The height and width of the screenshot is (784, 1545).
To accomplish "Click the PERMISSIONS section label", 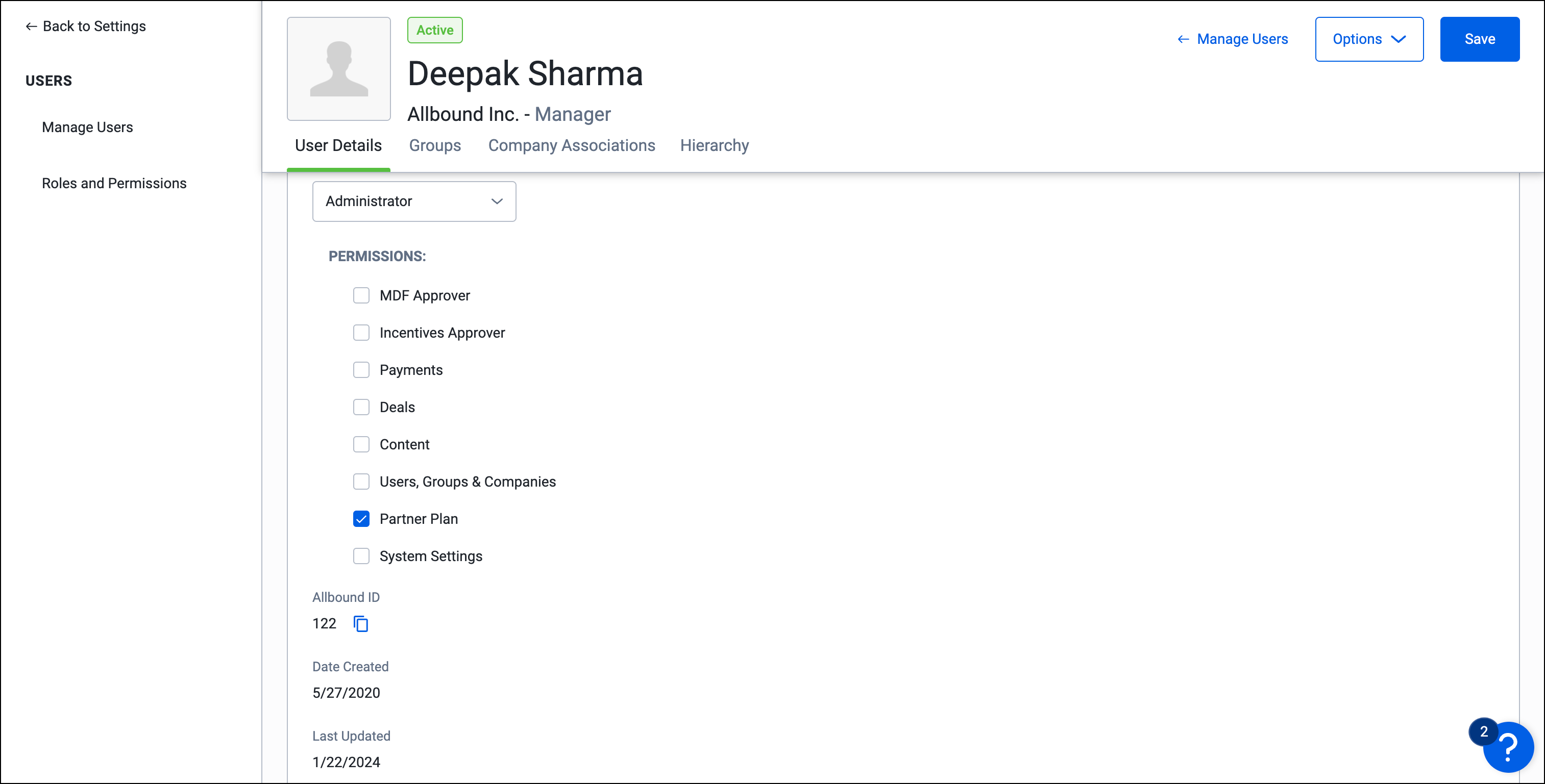I will (x=377, y=257).
